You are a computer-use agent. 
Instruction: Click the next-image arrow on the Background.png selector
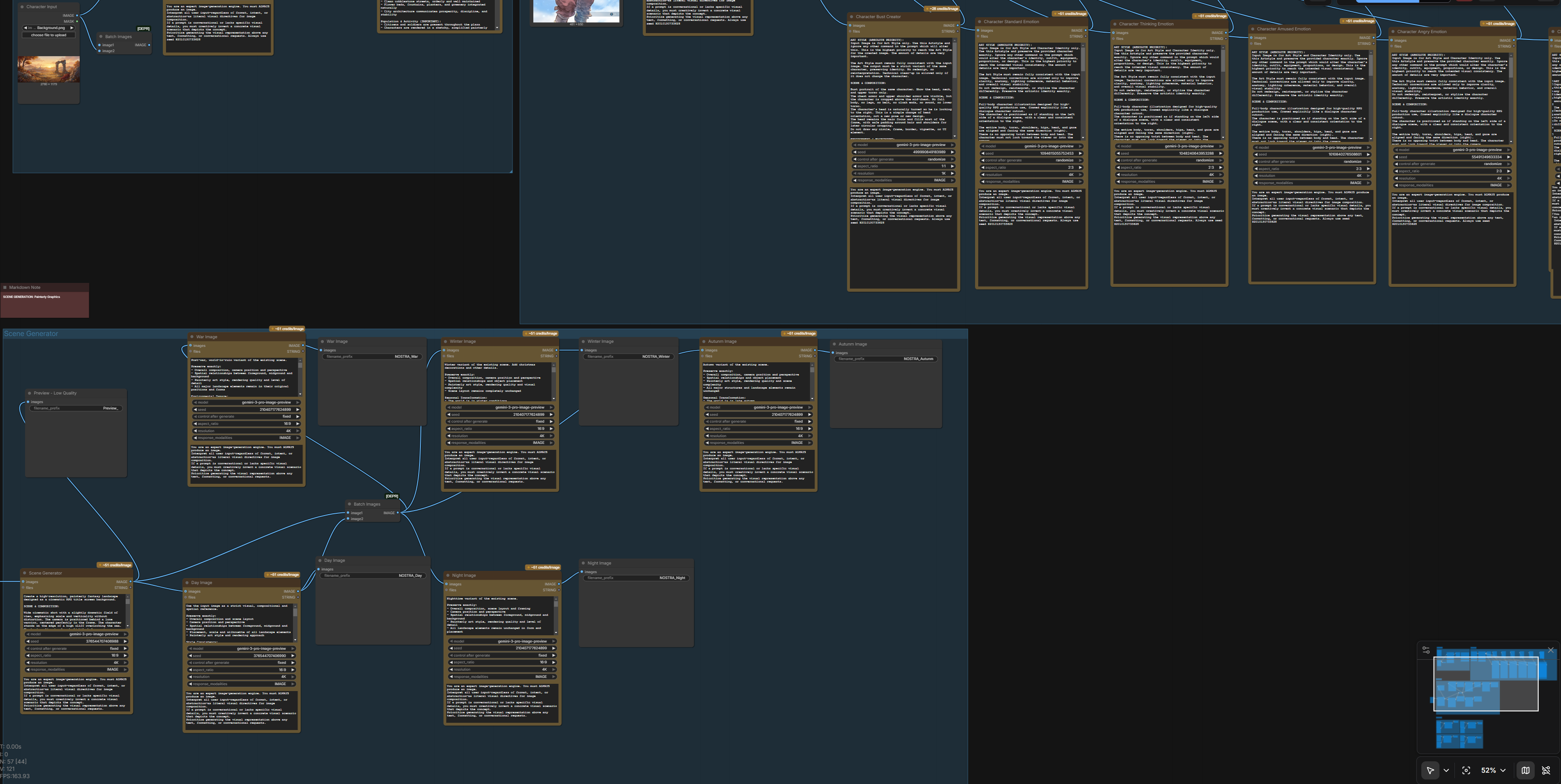pyautogui.click(x=72, y=28)
